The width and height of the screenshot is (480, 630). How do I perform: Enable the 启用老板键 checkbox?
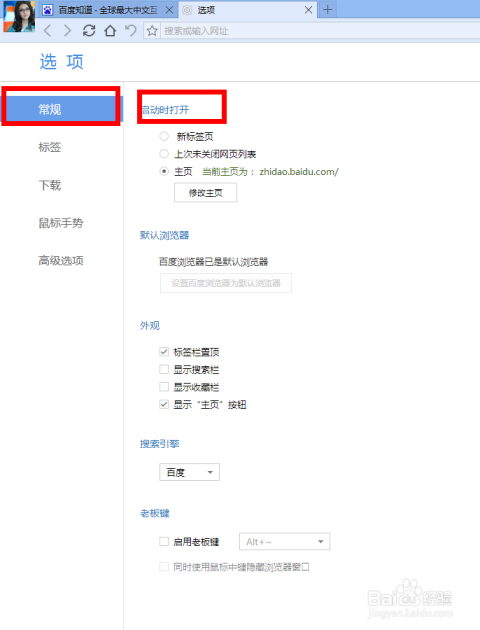click(x=164, y=542)
